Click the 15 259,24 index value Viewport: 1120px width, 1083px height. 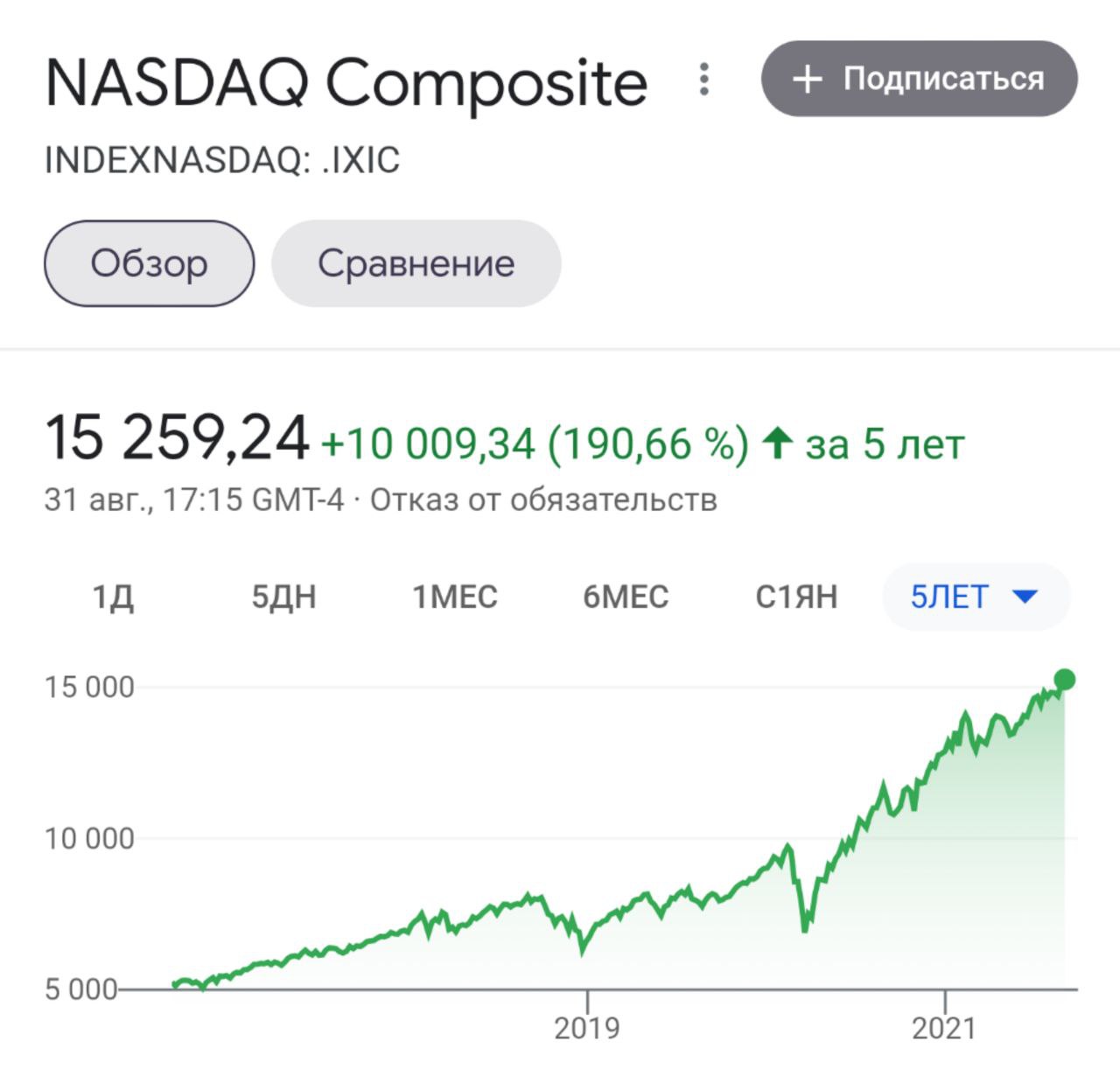(x=178, y=438)
